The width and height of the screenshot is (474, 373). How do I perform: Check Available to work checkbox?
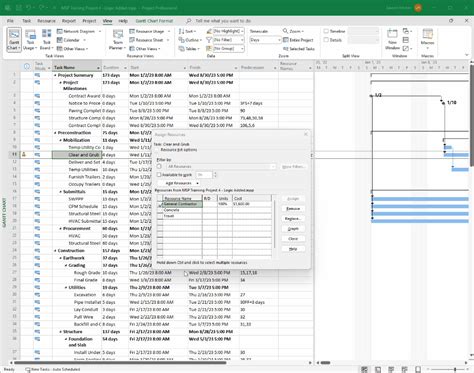click(159, 175)
